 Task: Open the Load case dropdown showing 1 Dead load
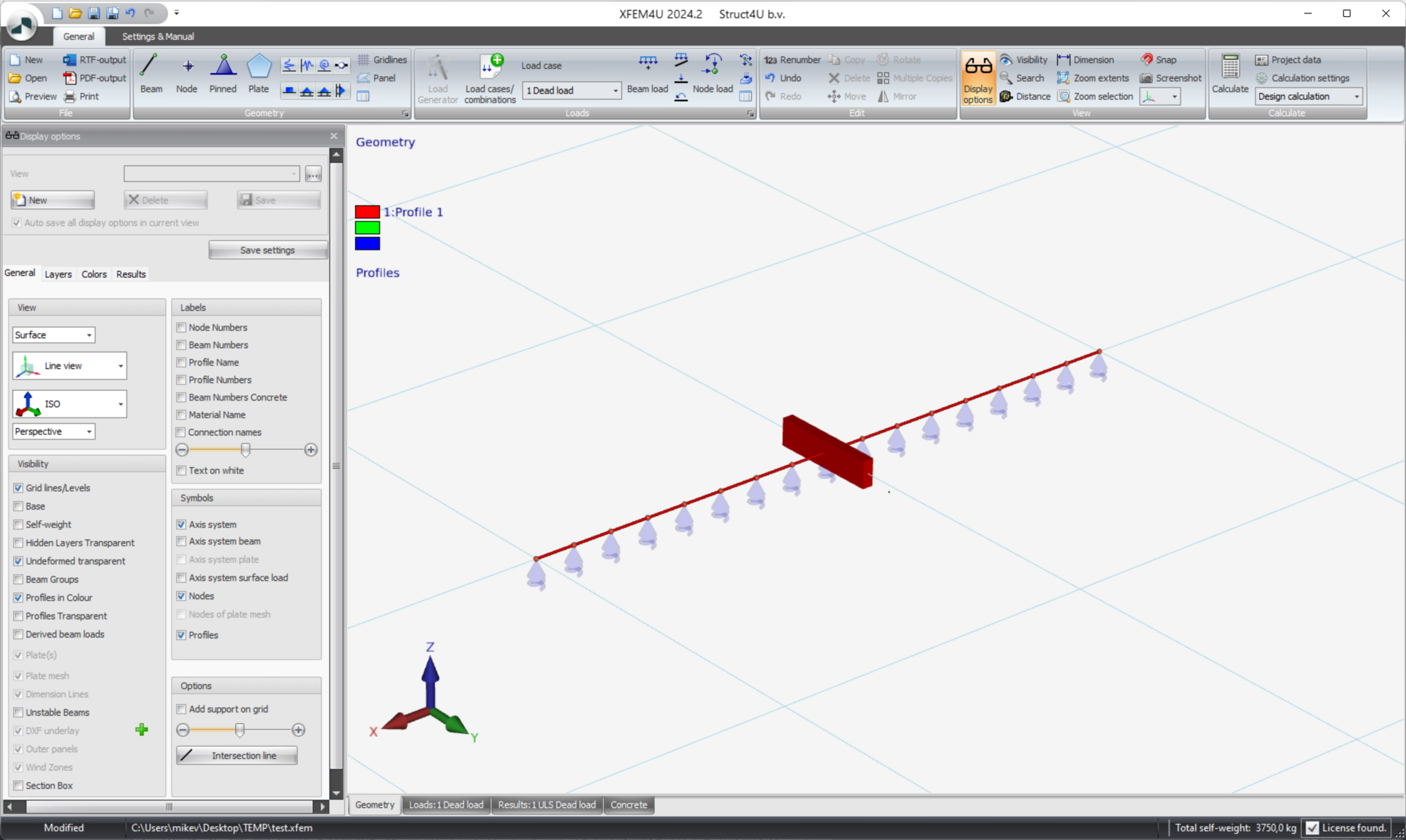coord(614,91)
